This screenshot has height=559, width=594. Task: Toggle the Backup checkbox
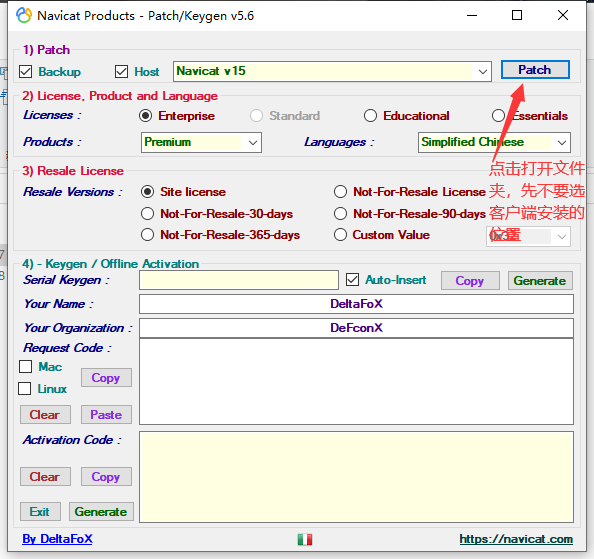tap(25, 71)
